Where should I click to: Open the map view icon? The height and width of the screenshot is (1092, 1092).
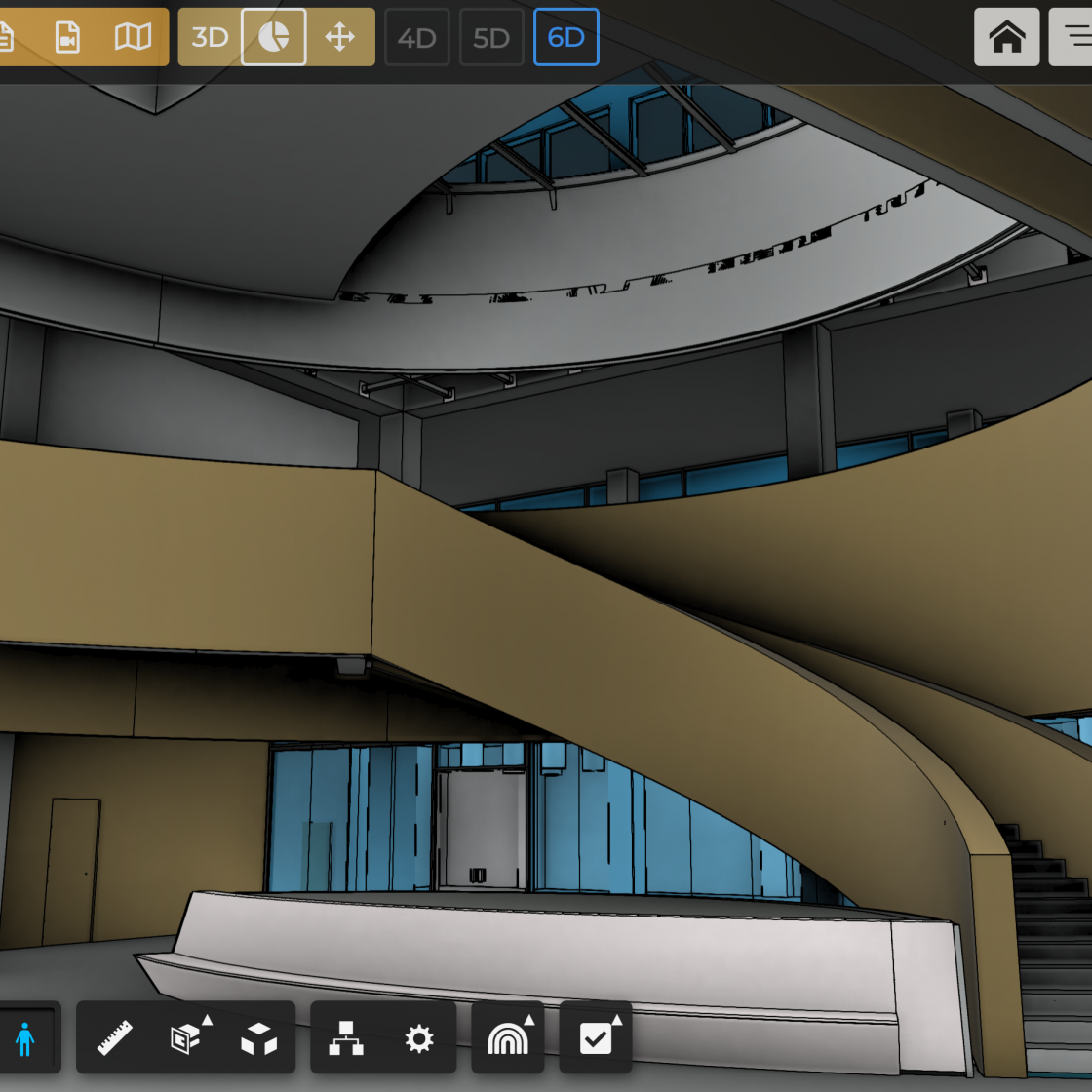point(134,36)
